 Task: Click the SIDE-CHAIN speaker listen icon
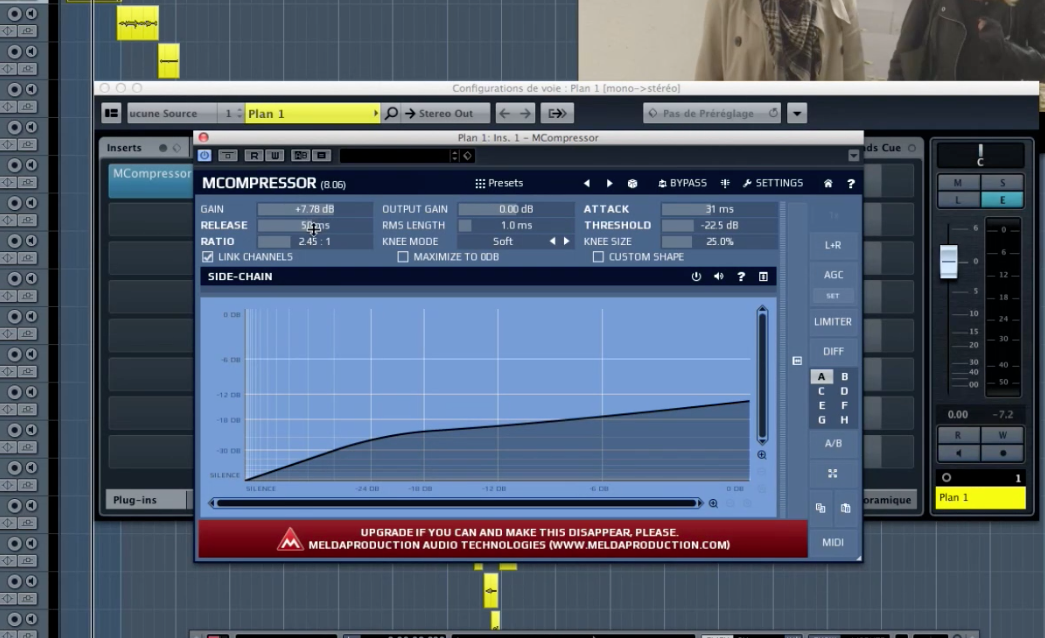click(718, 276)
